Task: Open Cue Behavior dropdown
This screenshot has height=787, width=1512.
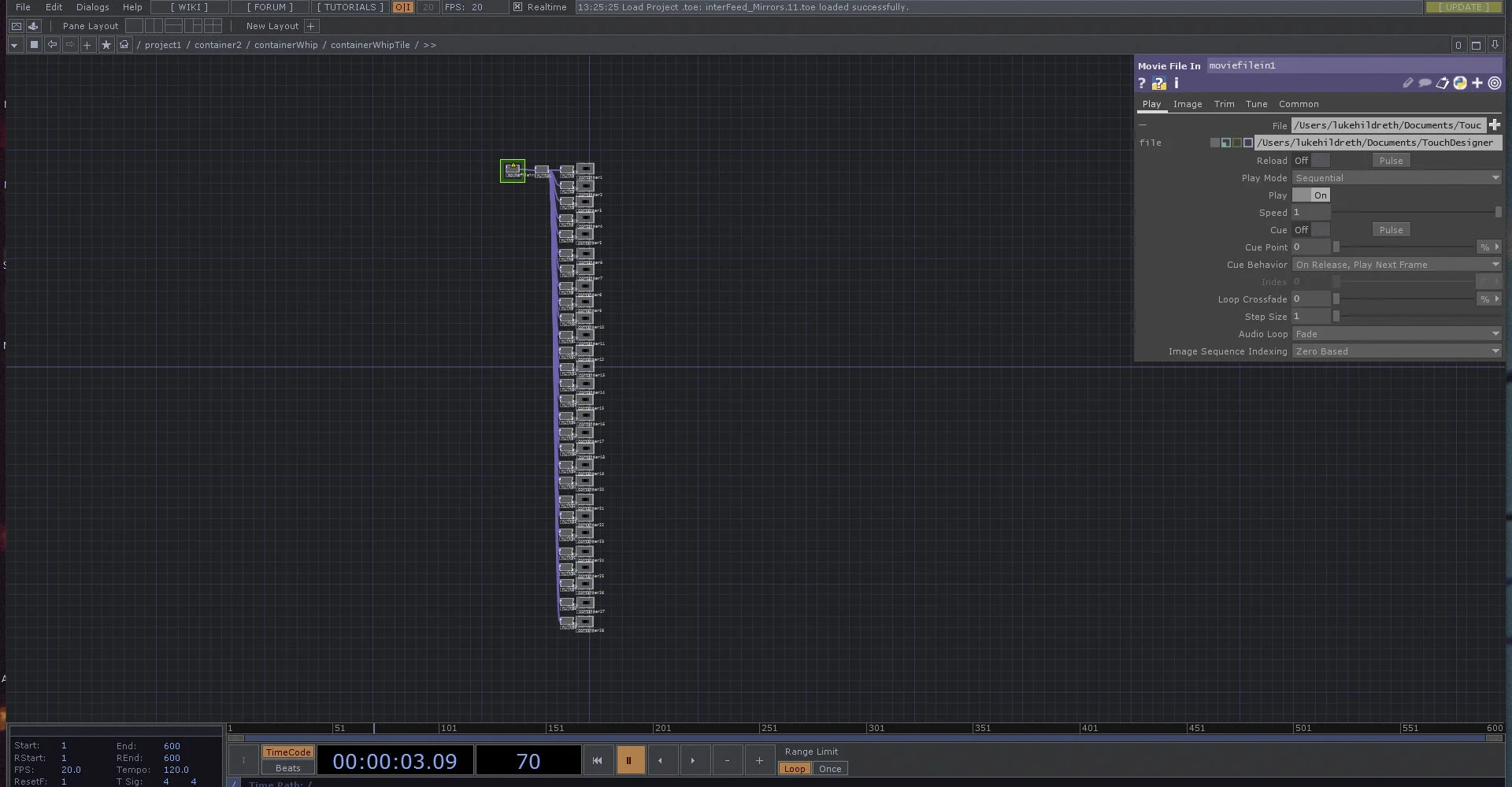Action: [x=1397, y=265]
